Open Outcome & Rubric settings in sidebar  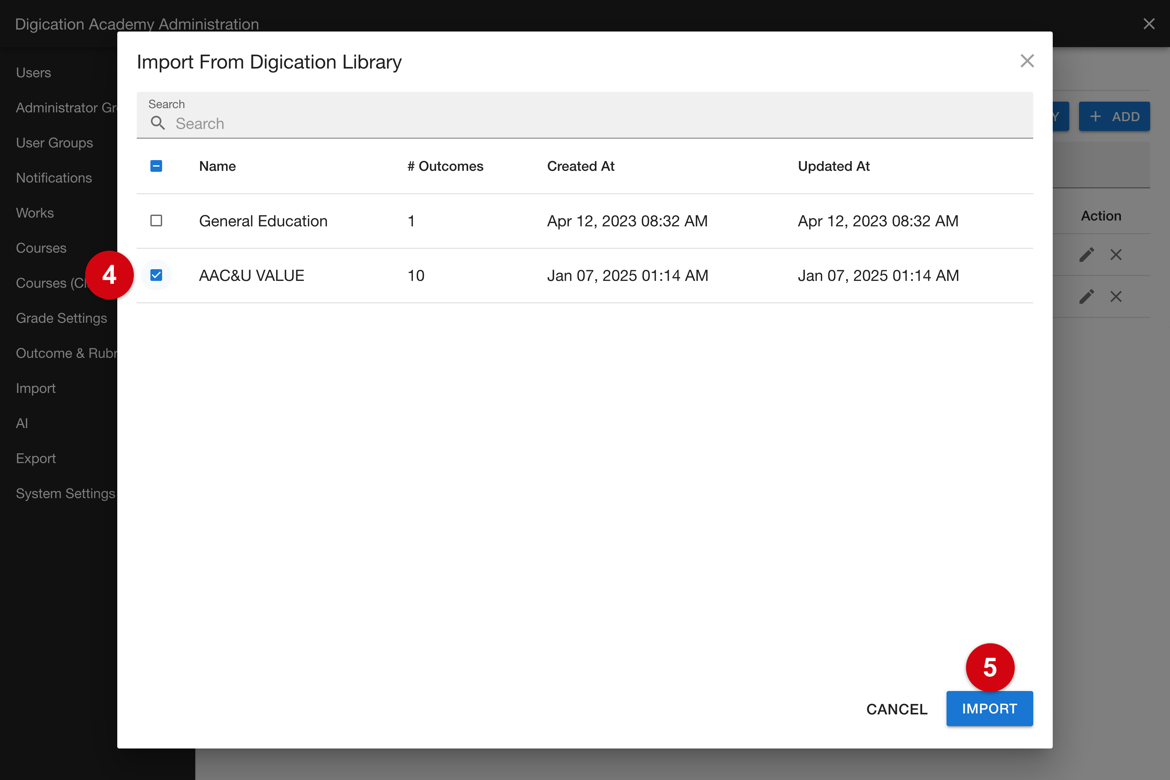66,353
